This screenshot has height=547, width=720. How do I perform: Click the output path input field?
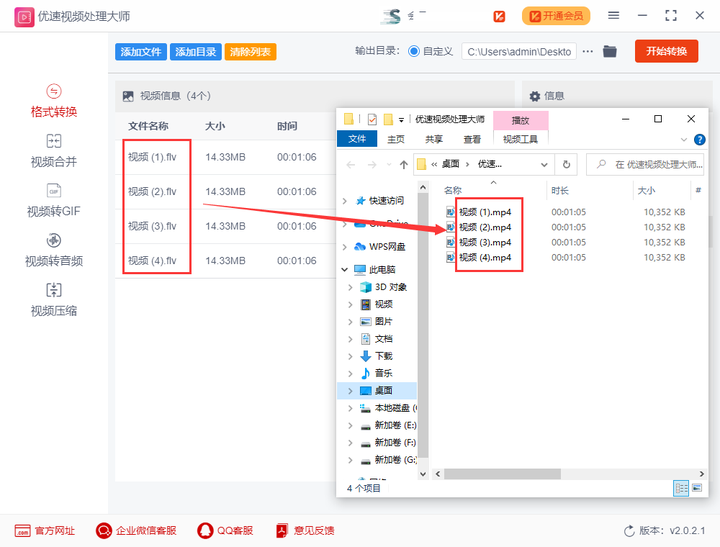click(x=519, y=52)
